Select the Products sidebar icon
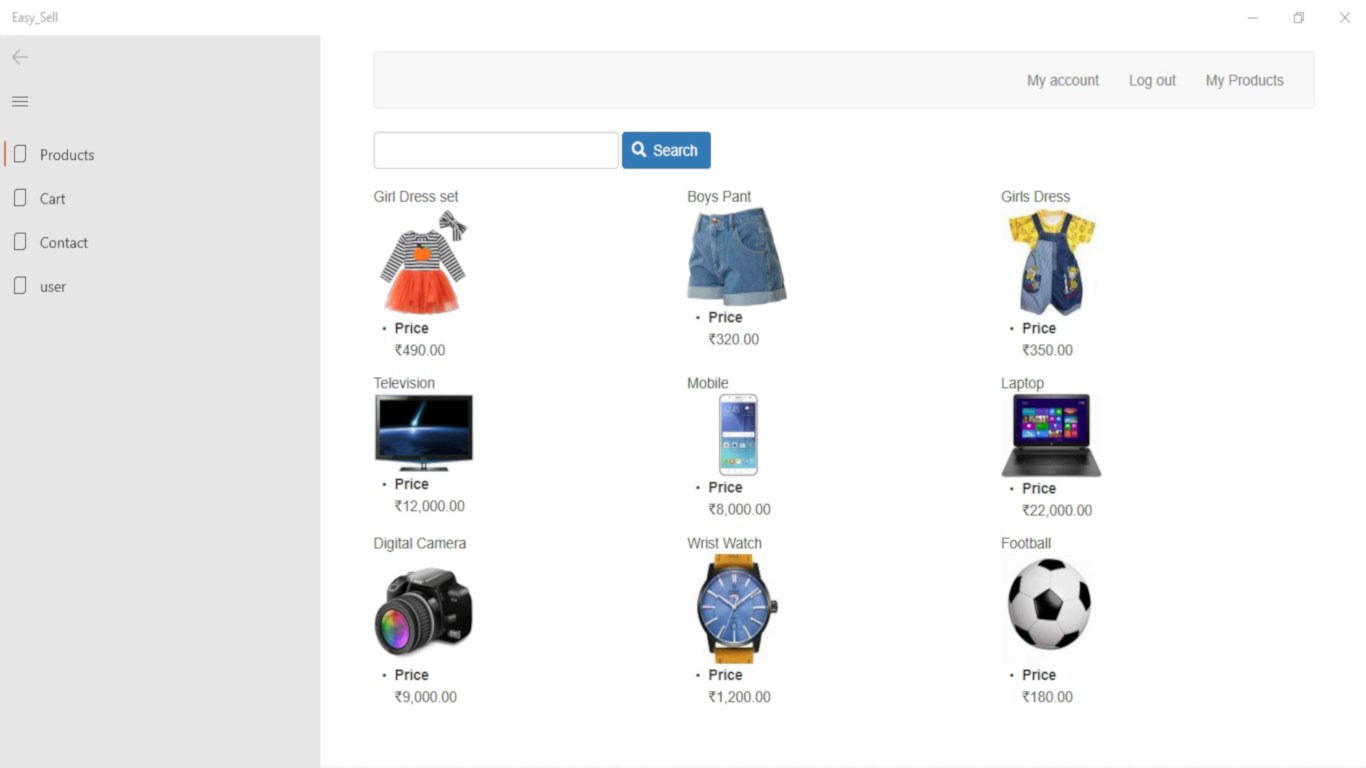 (x=20, y=154)
